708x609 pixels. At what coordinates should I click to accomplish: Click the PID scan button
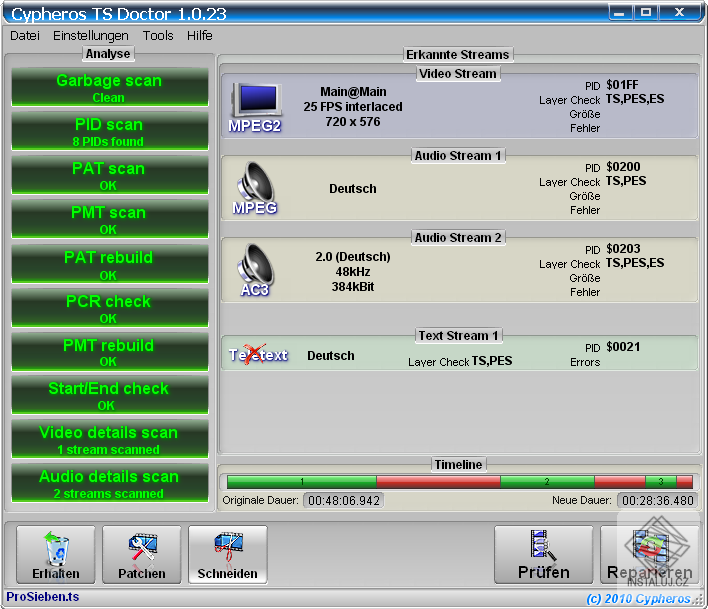point(109,131)
